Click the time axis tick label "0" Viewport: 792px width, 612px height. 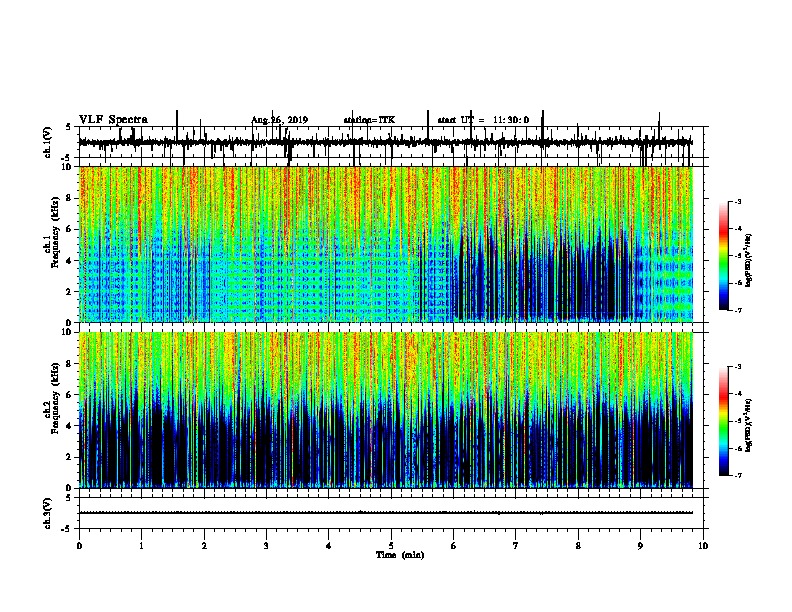[79, 546]
